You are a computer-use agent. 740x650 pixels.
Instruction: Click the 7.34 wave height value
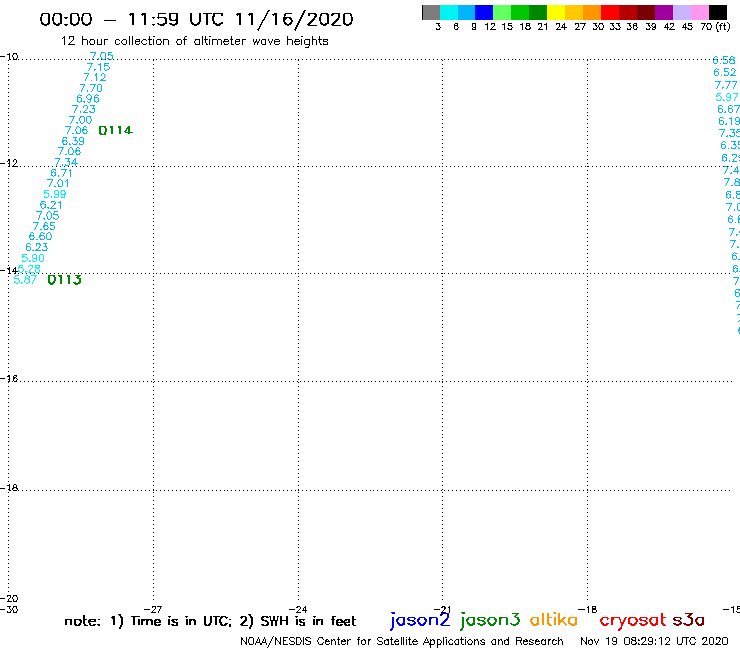[66, 162]
